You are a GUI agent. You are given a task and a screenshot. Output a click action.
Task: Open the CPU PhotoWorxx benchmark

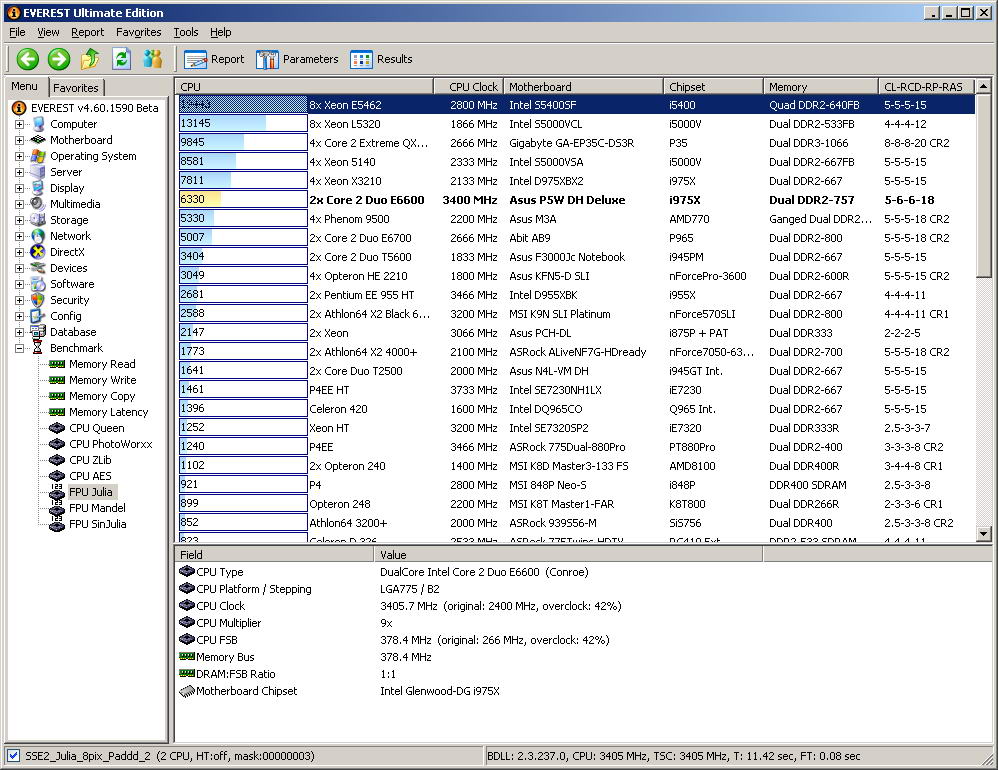(x=111, y=444)
